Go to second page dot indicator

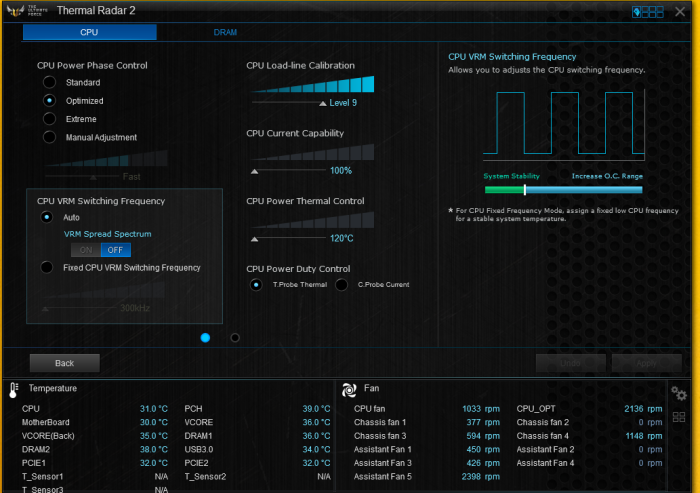(235, 338)
